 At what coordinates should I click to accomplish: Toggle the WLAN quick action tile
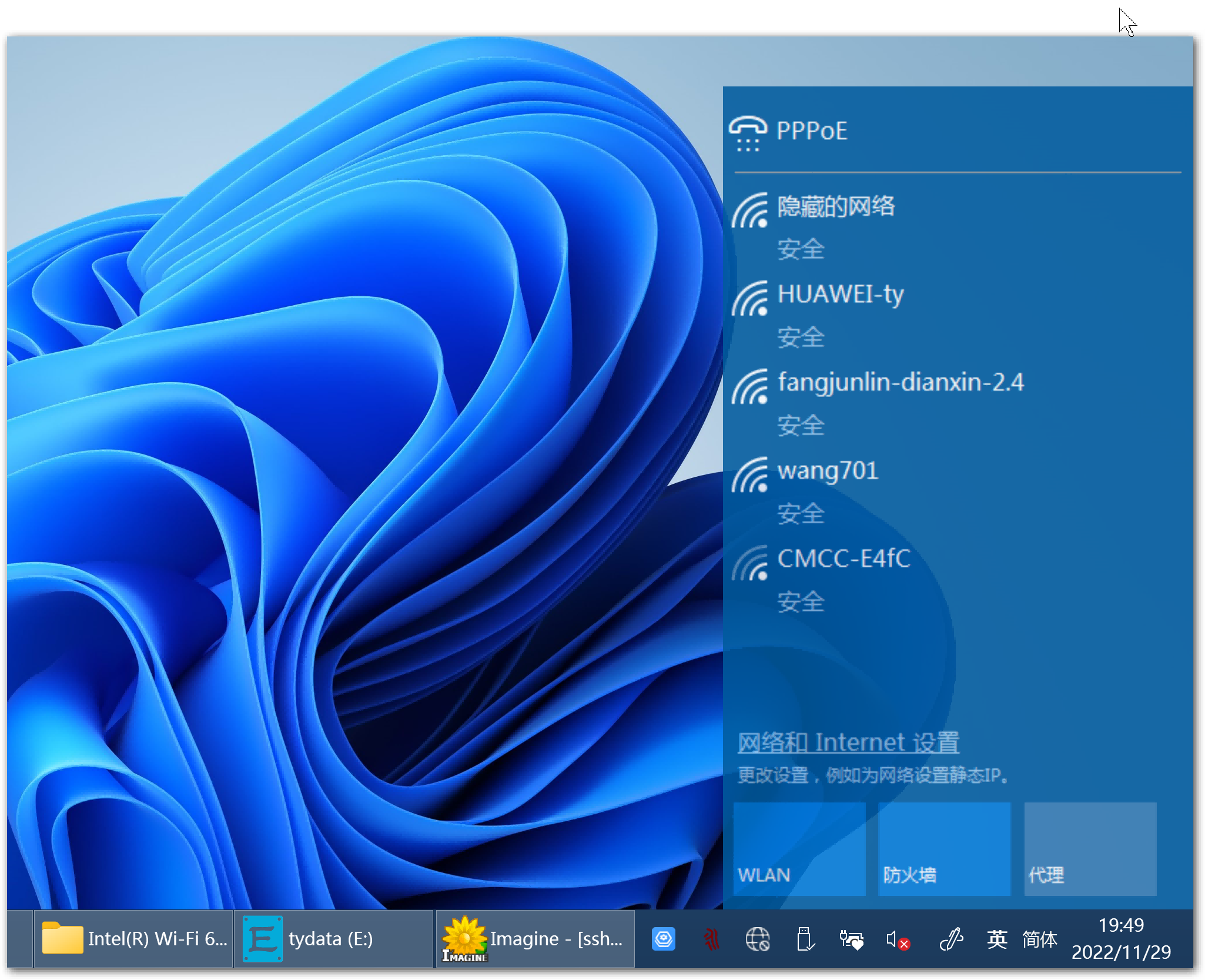tap(799, 848)
